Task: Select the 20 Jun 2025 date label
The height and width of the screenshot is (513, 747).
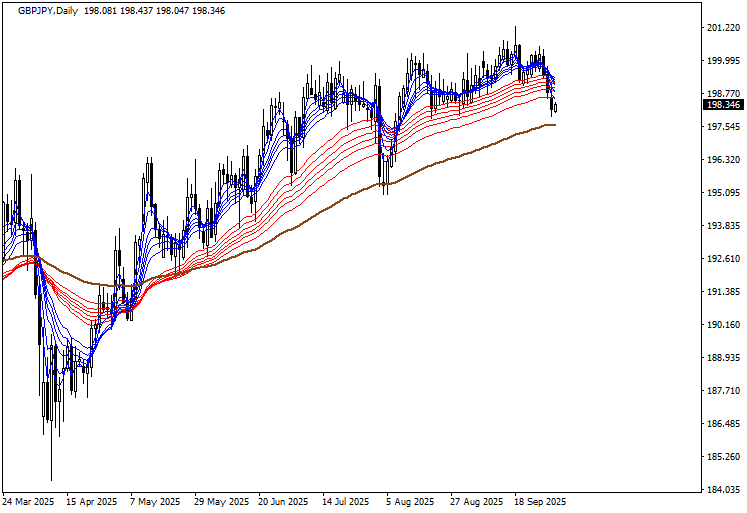Action: click(x=283, y=501)
